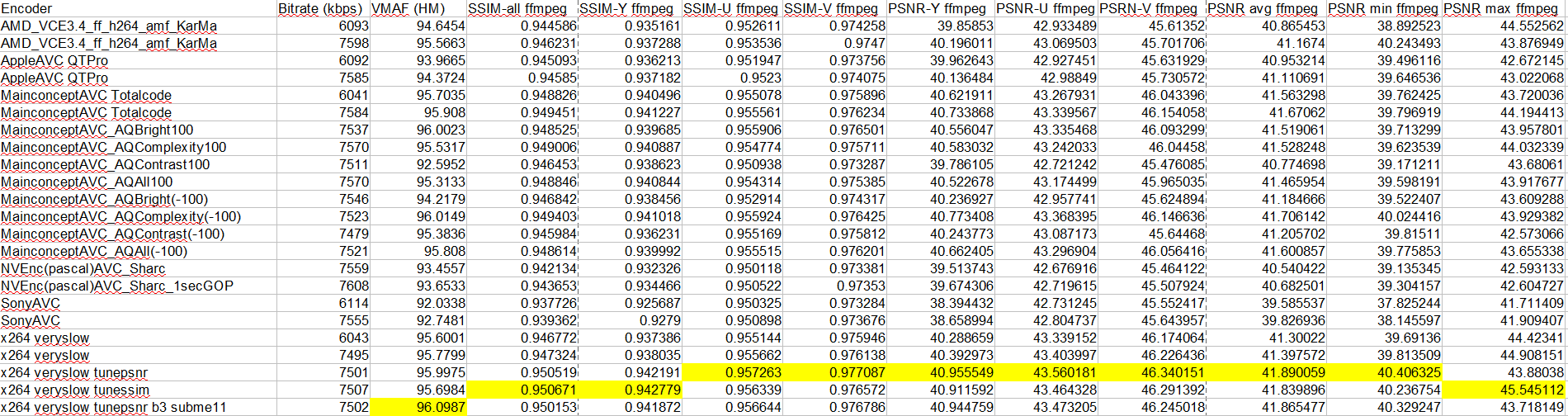Select the SSIM-V ffmpeg header cell
The image size is (1568, 416).
[x=834, y=8]
